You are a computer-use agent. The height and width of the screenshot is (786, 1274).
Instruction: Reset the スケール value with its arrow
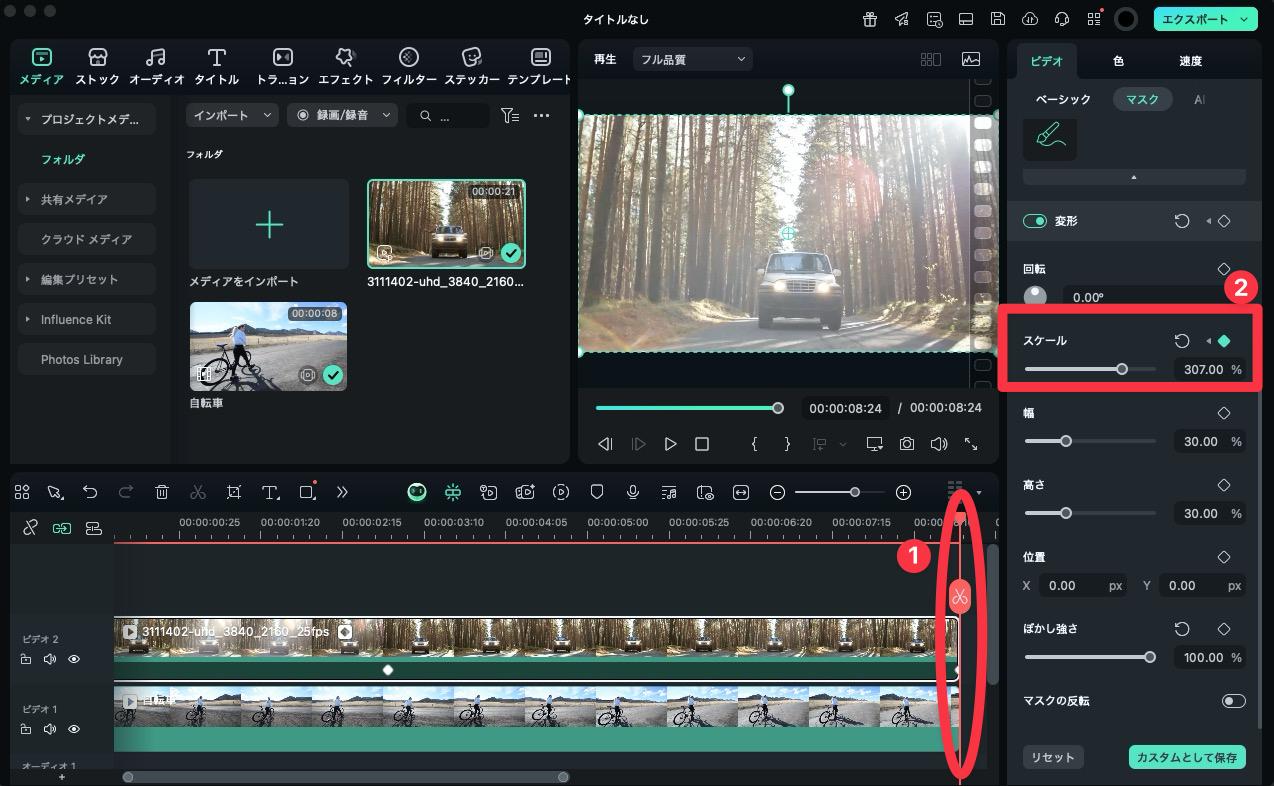point(1182,341)
